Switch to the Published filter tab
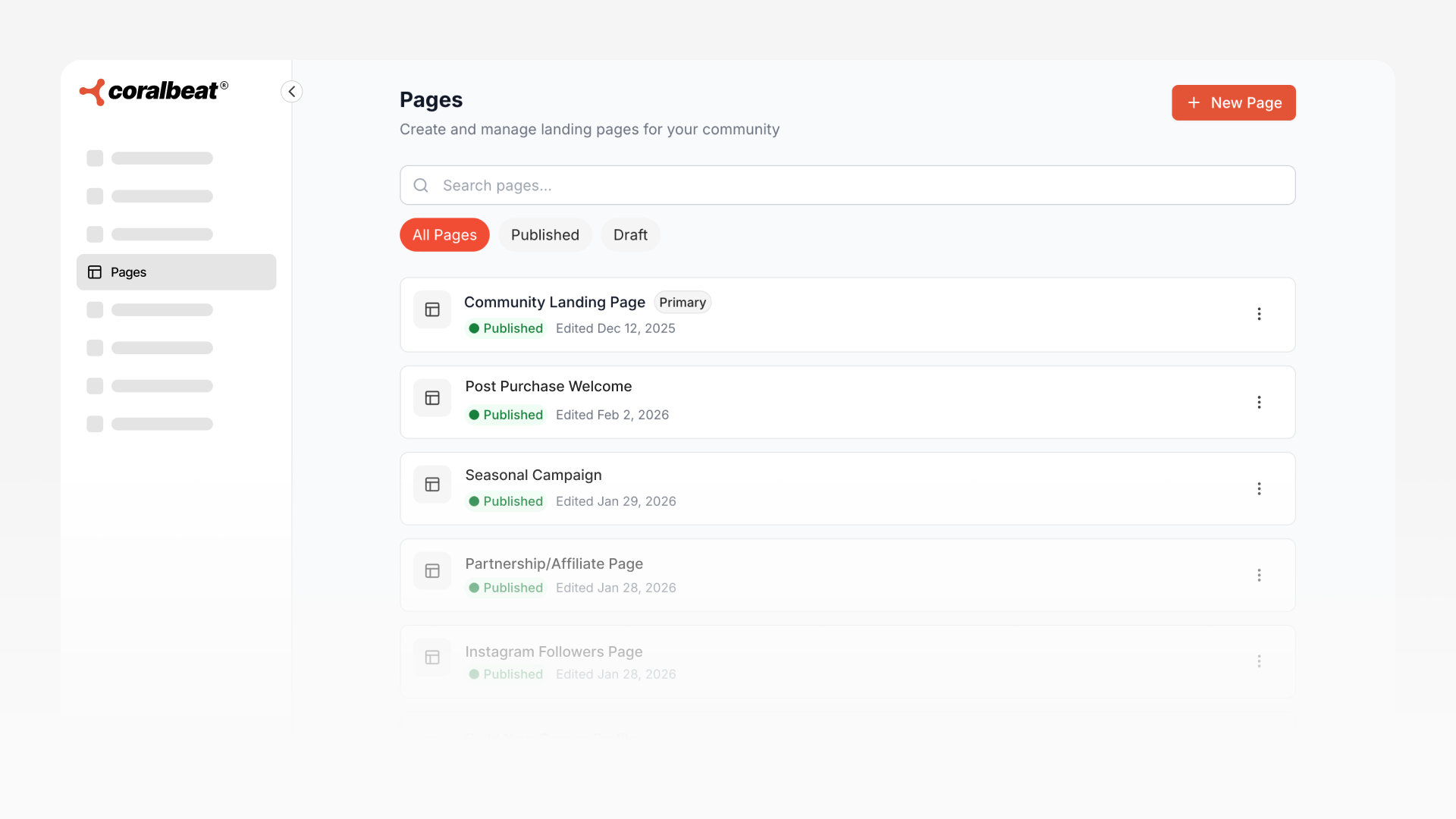The width and height of the screenshot is (1456, 819). pos(544,235)
